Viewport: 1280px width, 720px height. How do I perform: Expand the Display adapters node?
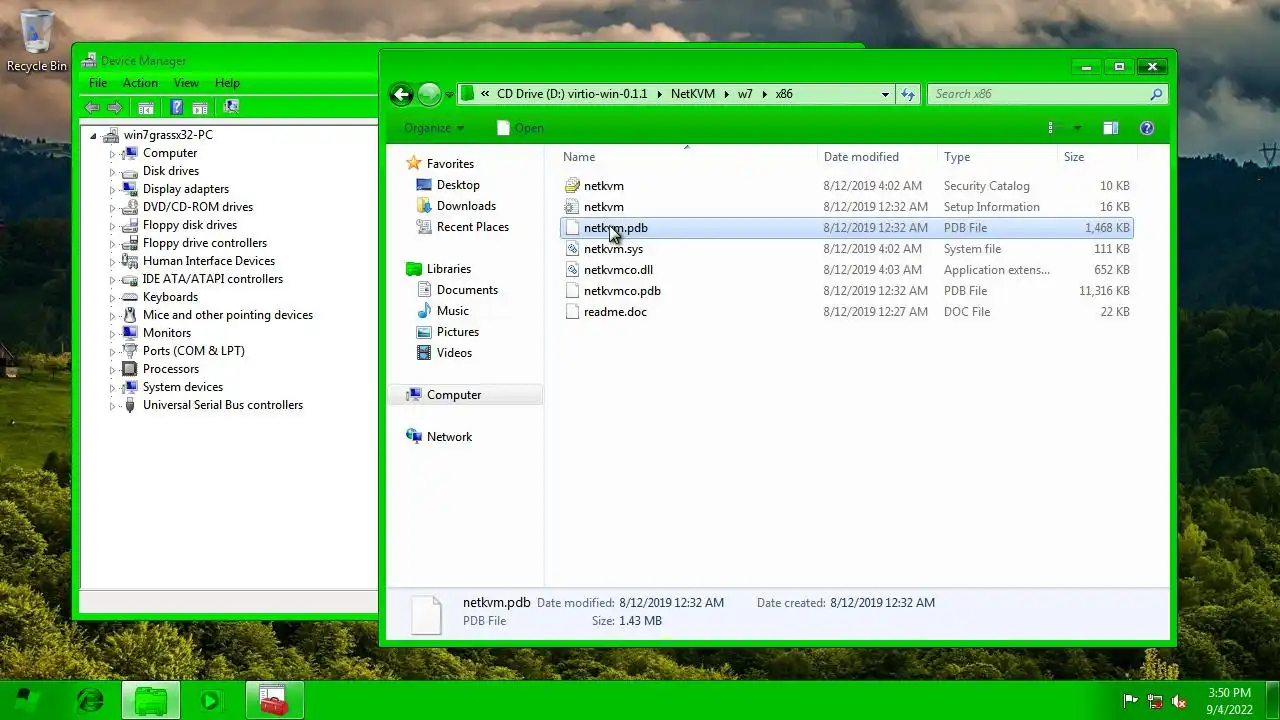113,189
